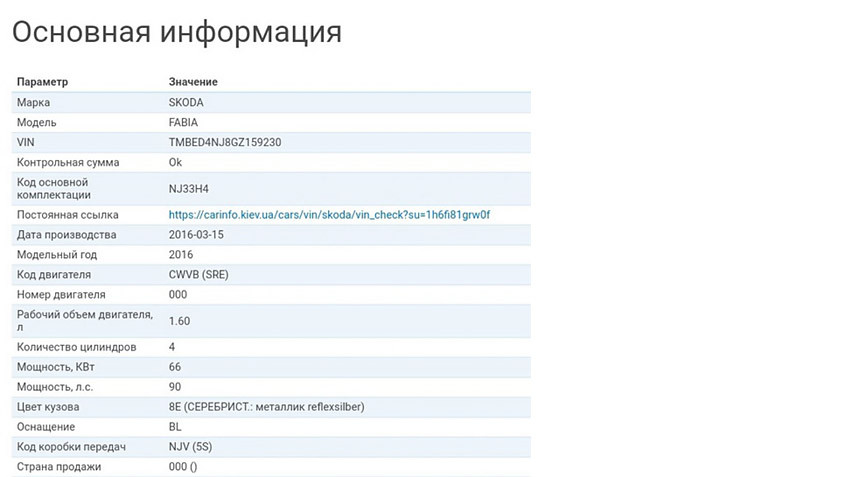
Task: Click the 'Цвет кузова' label
Action: pyautogui.click(x=48, y=407)
